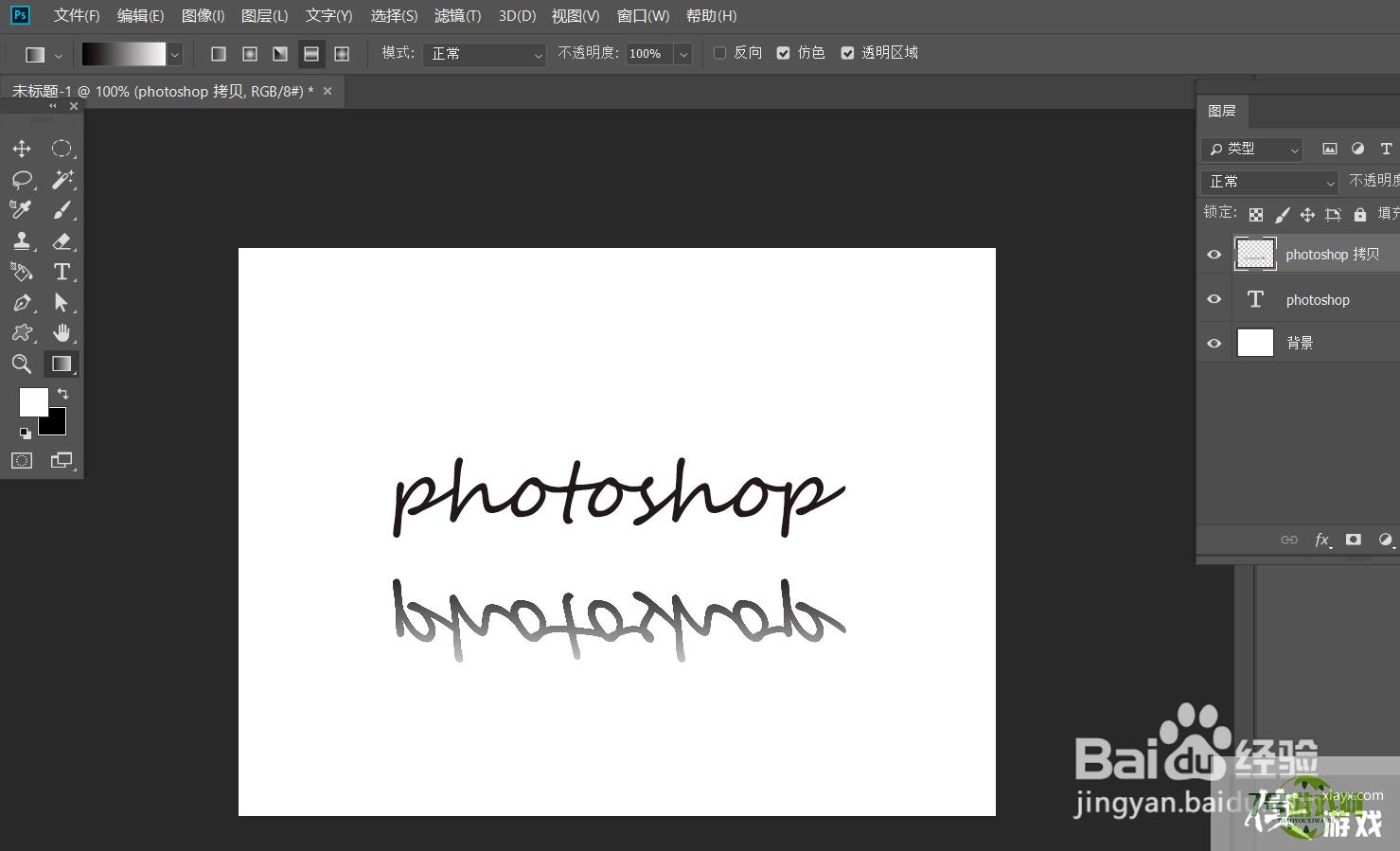Reset to default foreground/background colors
This screenshot has width=1400, height=851.
[x=25, y=433]
